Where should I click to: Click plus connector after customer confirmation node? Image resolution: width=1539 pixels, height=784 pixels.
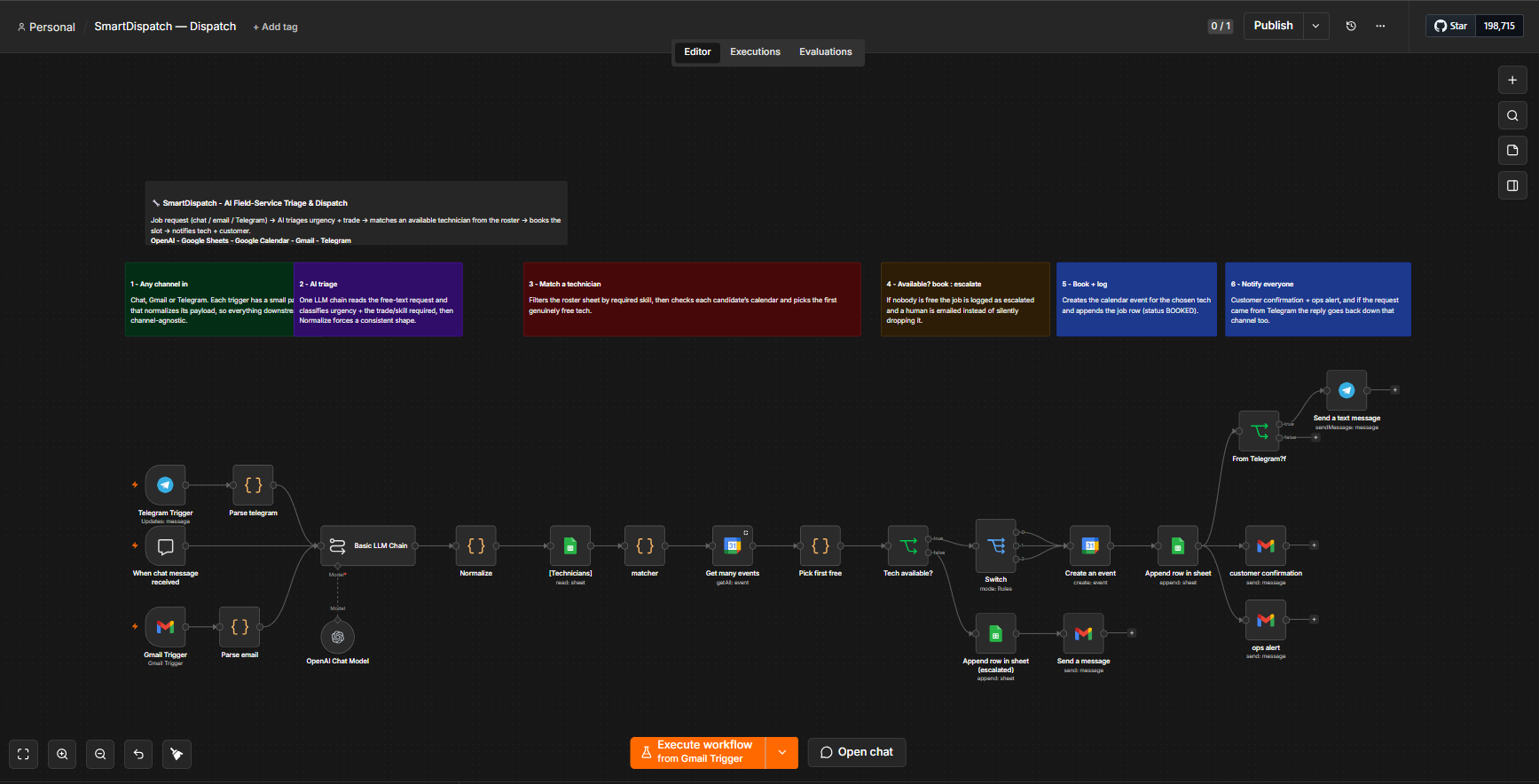(1315, 545)
